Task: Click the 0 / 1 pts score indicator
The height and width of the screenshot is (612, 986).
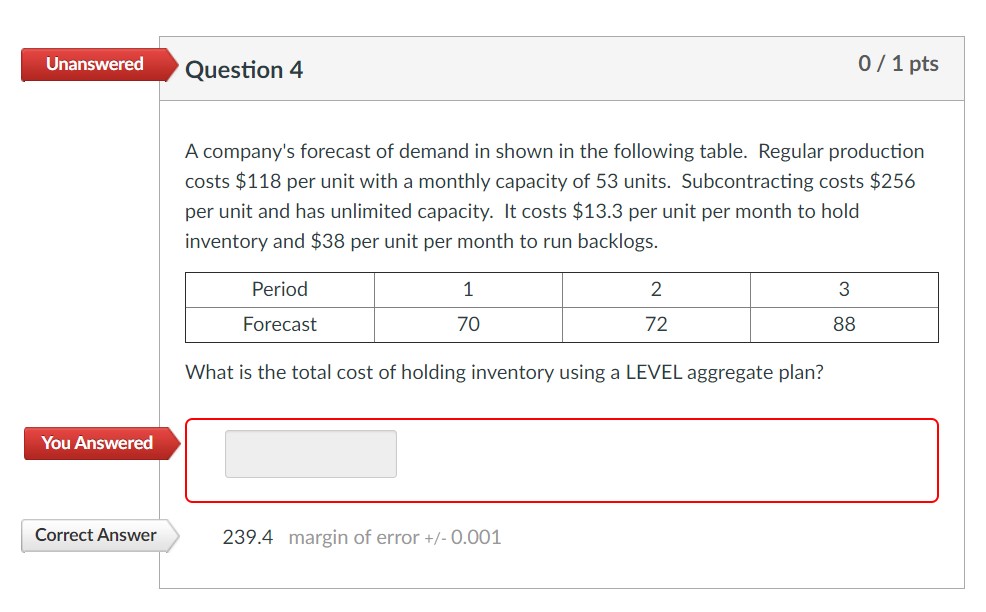Action: [x=898, y=62]
